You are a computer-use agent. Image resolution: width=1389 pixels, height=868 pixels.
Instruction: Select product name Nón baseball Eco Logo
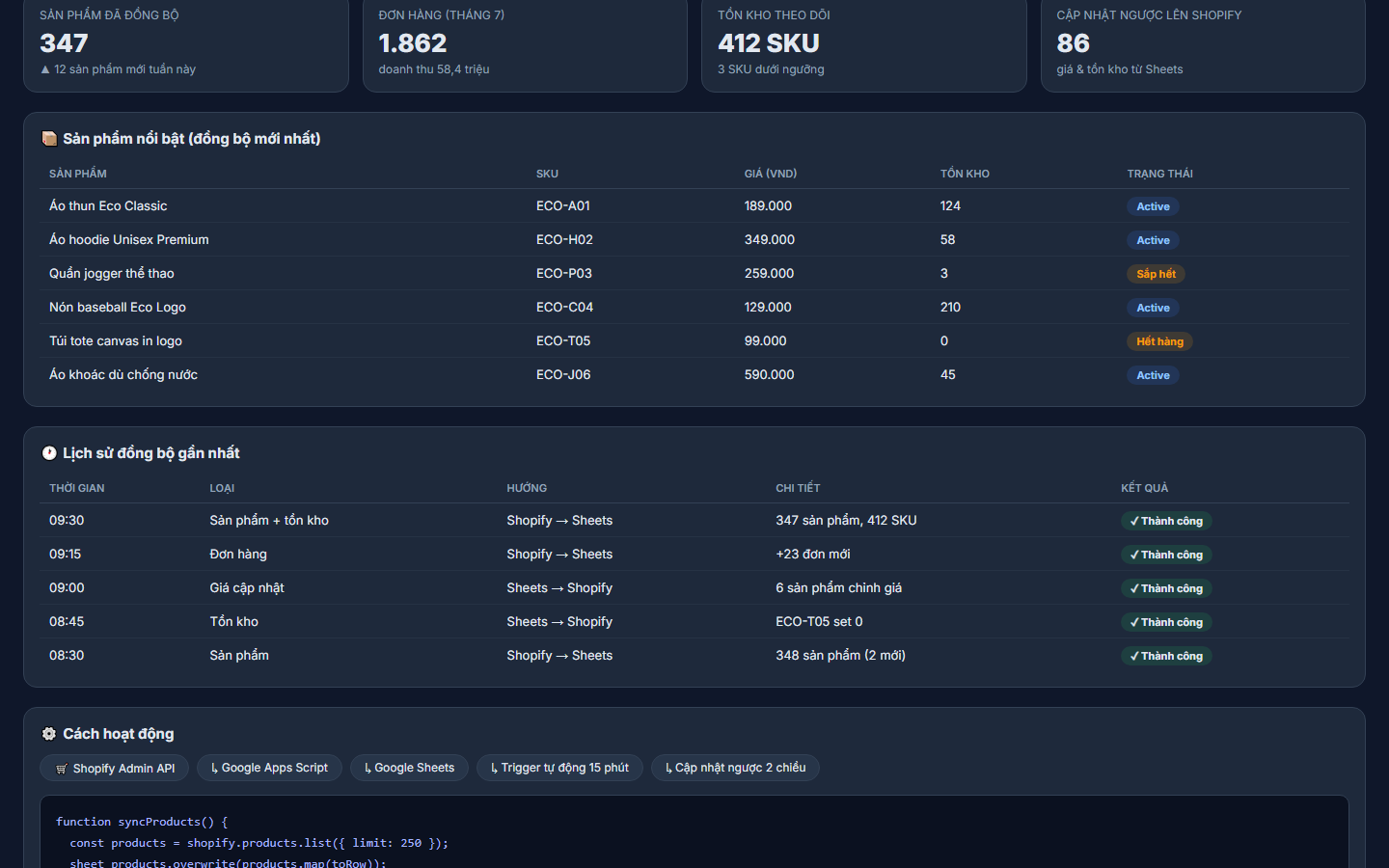click(x=118, y=308)
